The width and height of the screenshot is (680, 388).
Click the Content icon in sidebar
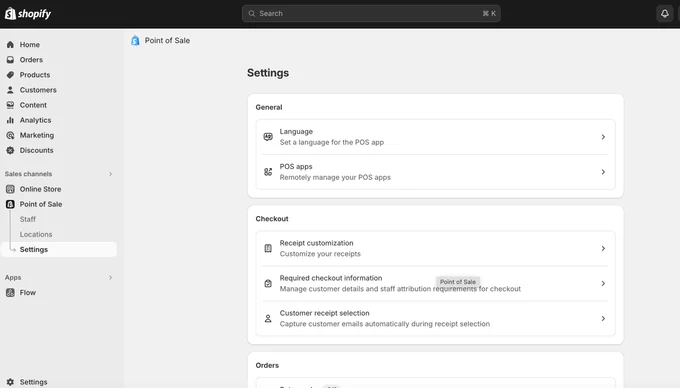click(x=10, y=105)
